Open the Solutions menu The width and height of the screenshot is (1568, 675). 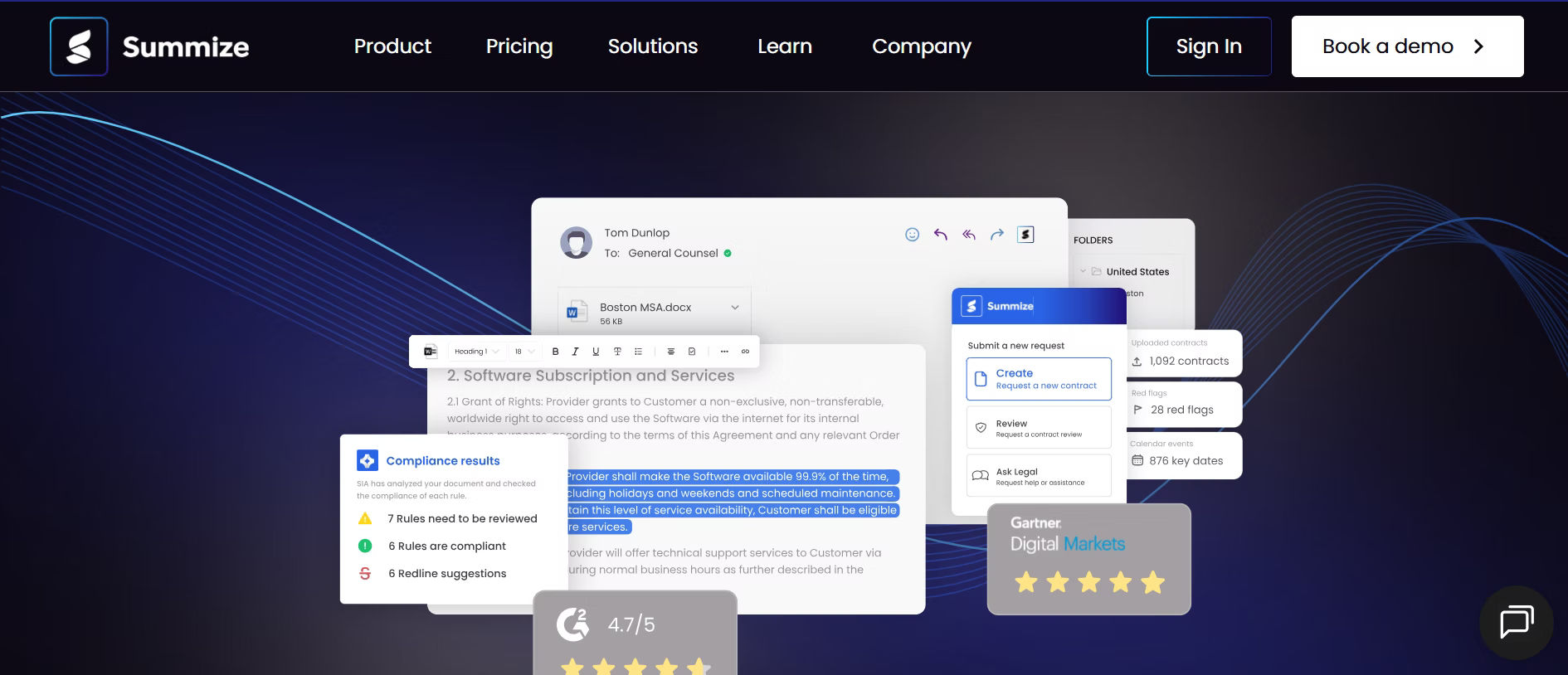pyautogui.click(x=653, y=46)
